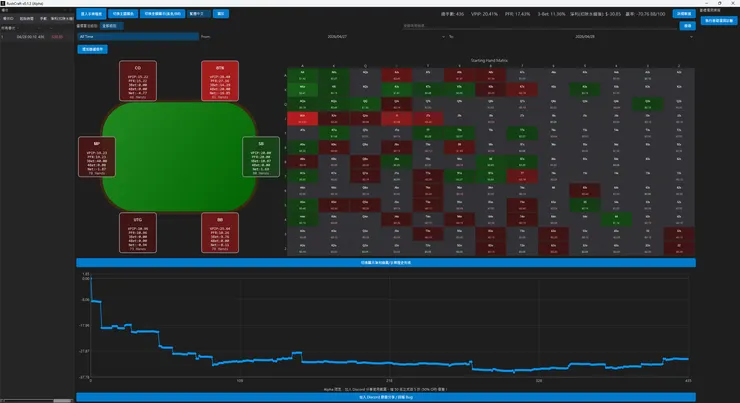The image size is (740, 403).
Task: Click the import hand file button
Action: point(91,14)
